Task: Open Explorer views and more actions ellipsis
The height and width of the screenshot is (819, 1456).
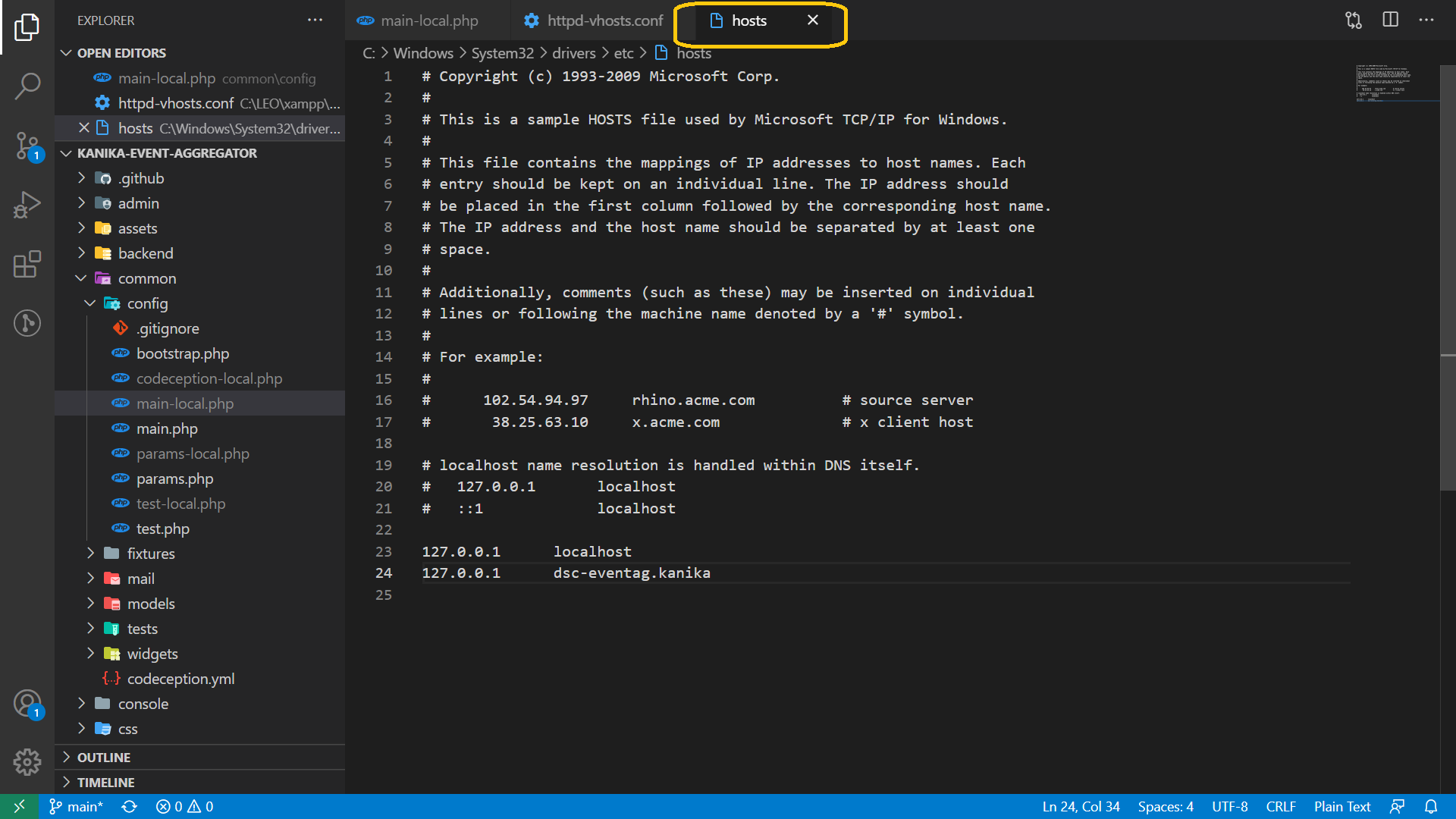Action: point(315,20)
